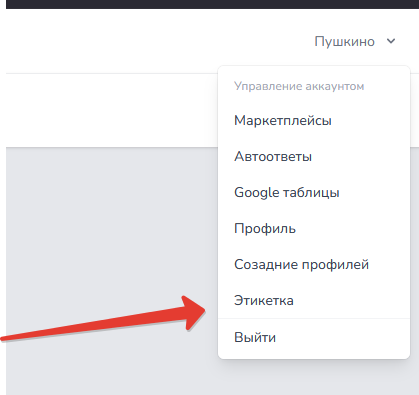Click Выйти to log out
The width and height of the screenshot is (419, 395).
[x=314, y=337]
